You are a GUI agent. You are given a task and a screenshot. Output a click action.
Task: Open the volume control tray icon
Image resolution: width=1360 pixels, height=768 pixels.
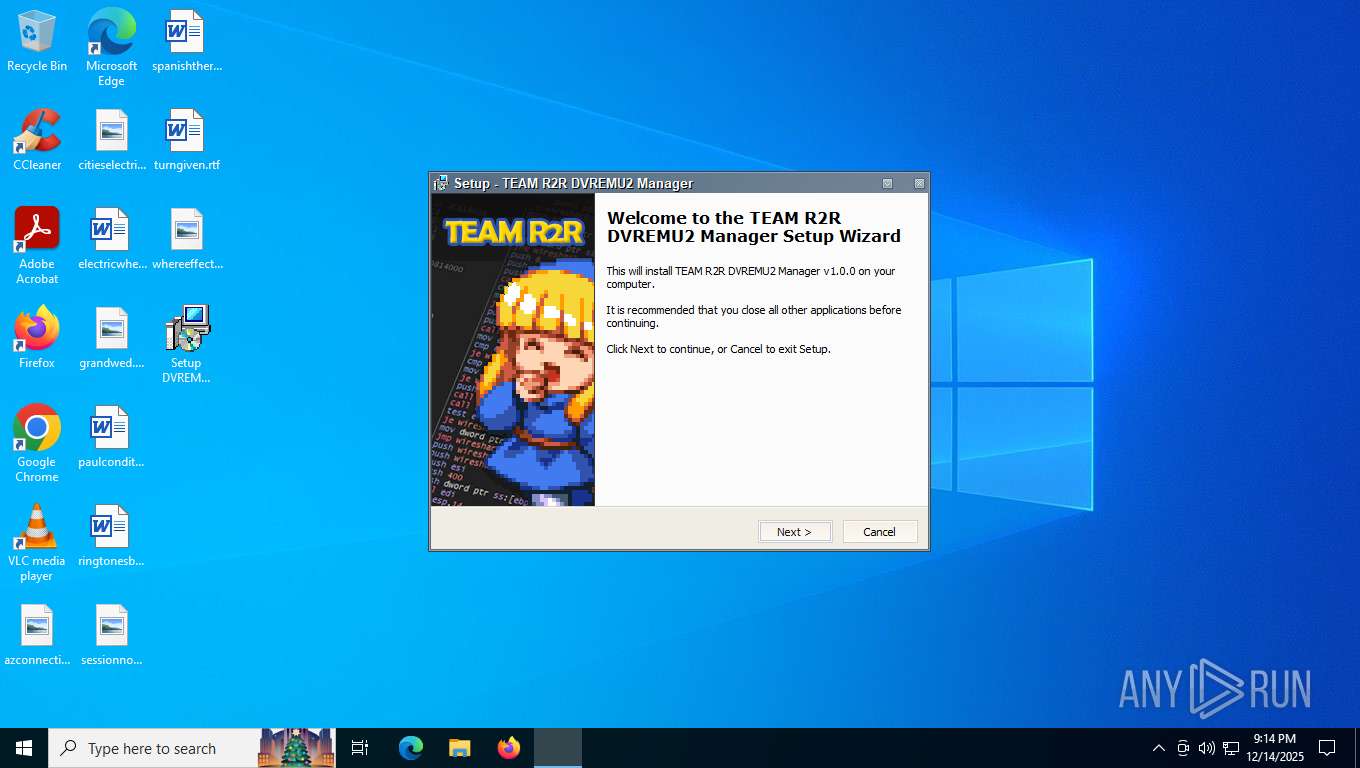click(x=1207, y=748)
